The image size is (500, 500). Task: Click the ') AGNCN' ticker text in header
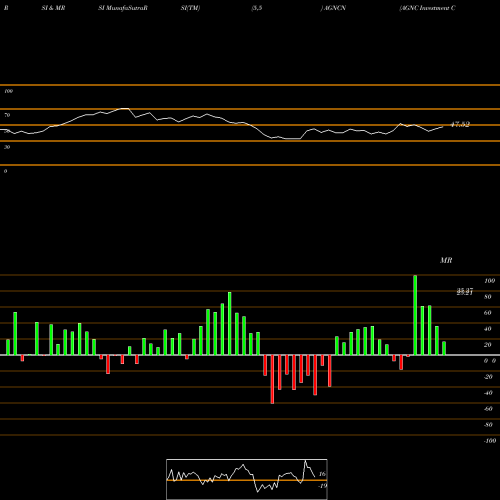(333, 8)
